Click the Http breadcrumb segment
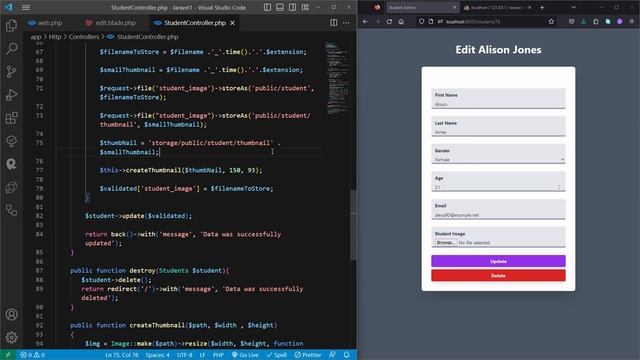This screenshot has height=360, width=640. pos(55,37)
